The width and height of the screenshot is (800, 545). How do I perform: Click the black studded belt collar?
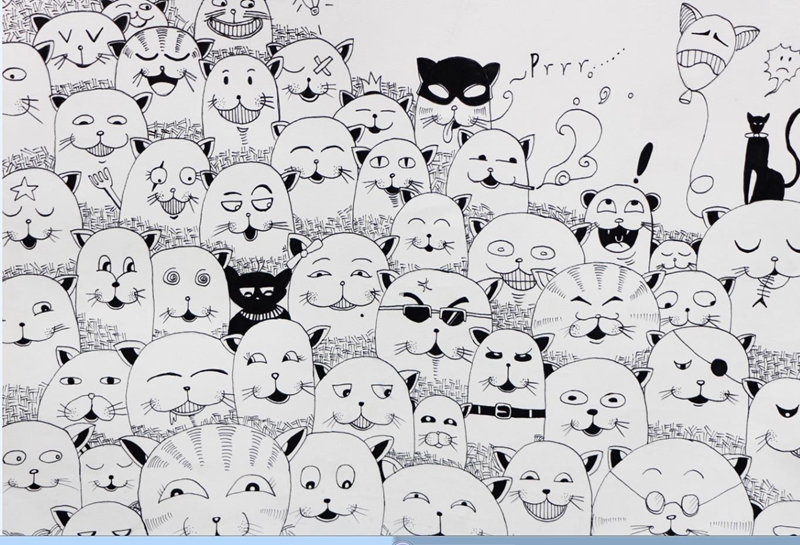[x=505, y=411]
